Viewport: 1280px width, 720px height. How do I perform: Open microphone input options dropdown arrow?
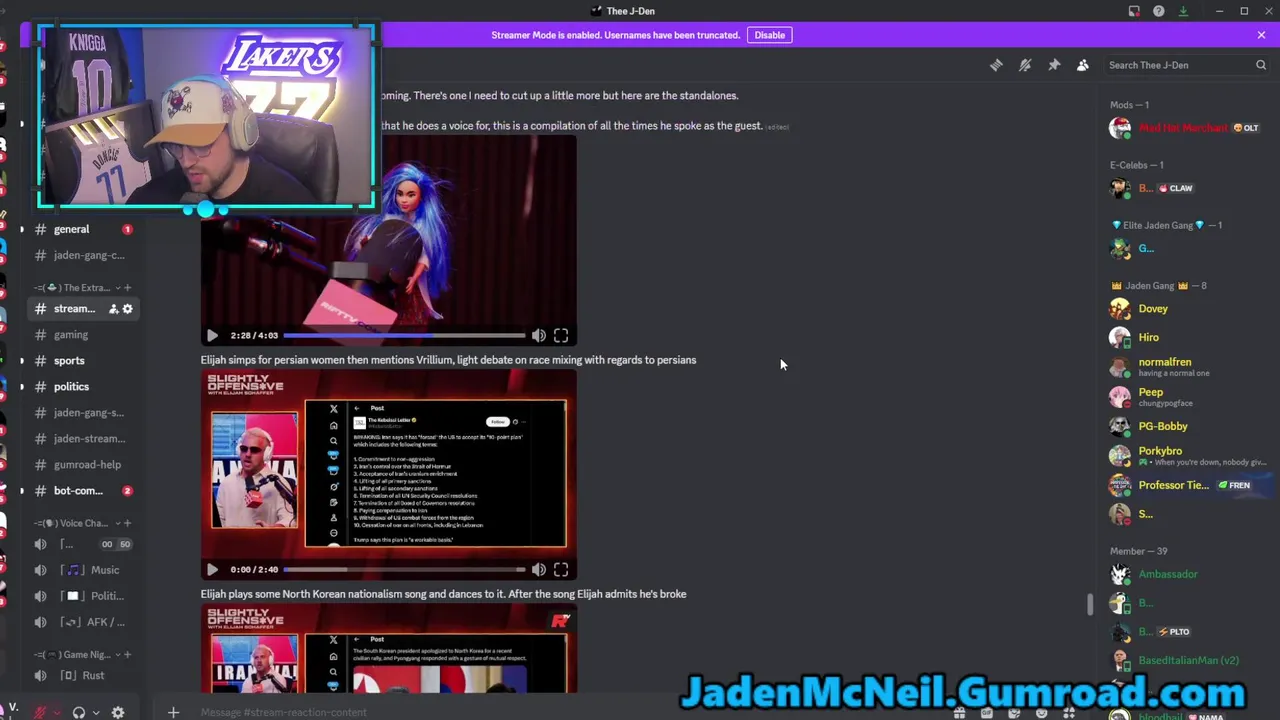(x=57, y=713)
